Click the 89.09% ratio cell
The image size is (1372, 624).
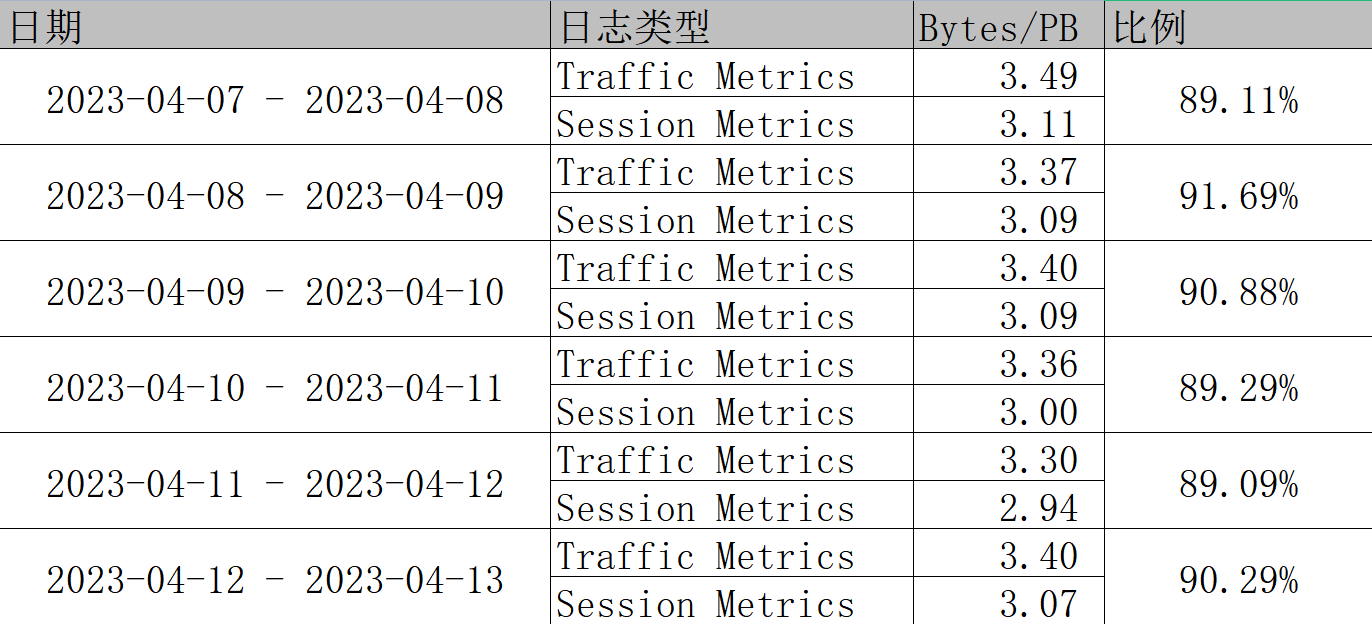pyautogui.click(x=1238, y=484)
